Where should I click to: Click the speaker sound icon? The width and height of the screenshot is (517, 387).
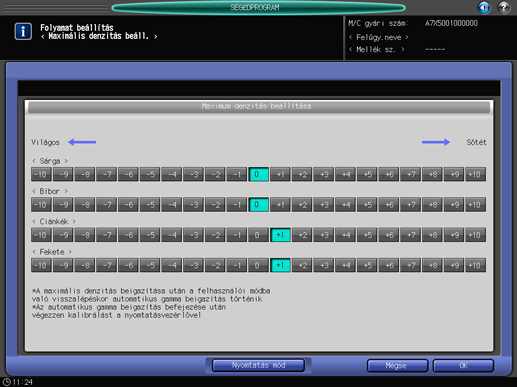(x=484, y=7)
